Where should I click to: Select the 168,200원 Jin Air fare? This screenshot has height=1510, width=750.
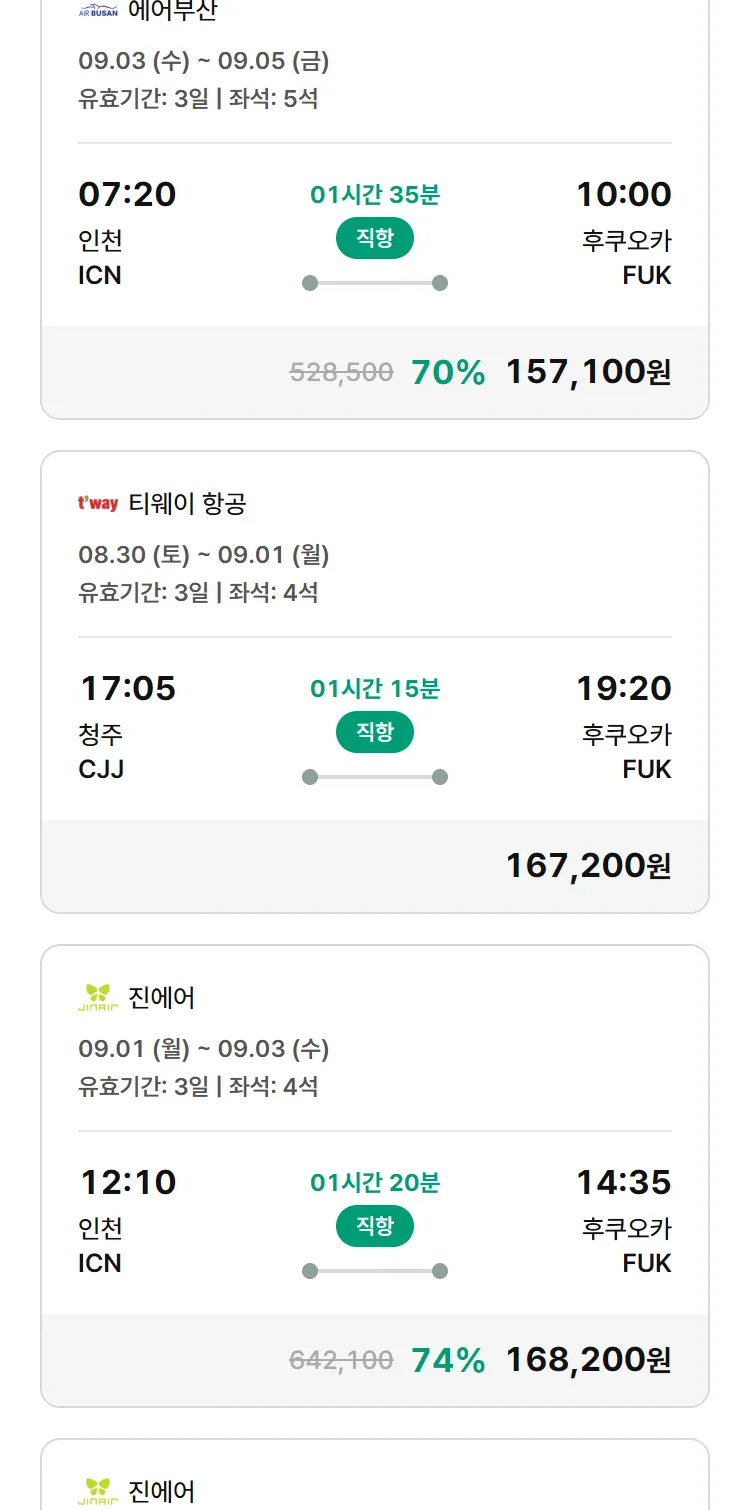click(x=588, y=1360)
